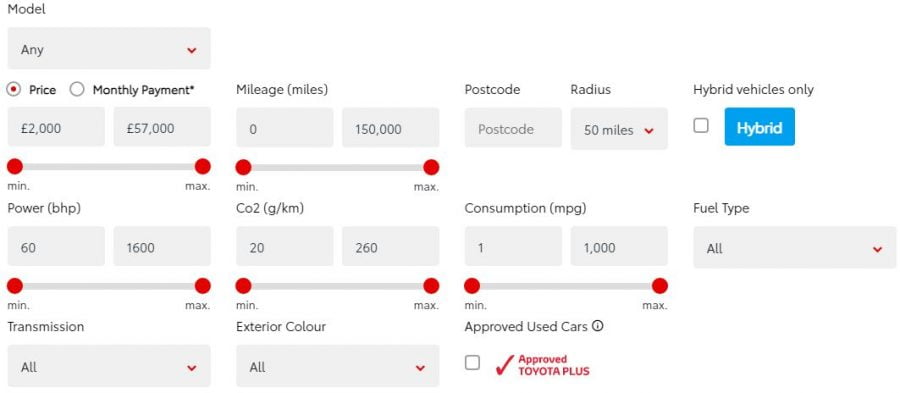Click the Co2 minimum value field
Screen dimensions: 900x393
point(284,246)
